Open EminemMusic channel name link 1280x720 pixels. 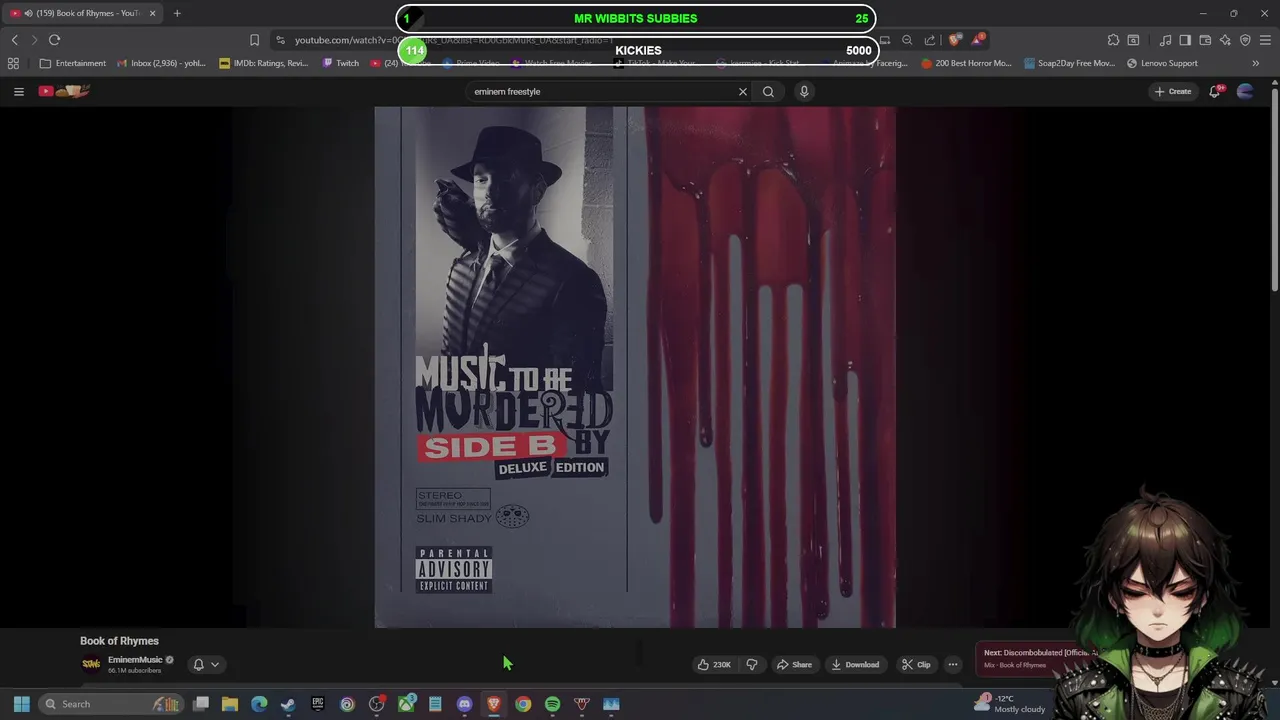(135, 660)
